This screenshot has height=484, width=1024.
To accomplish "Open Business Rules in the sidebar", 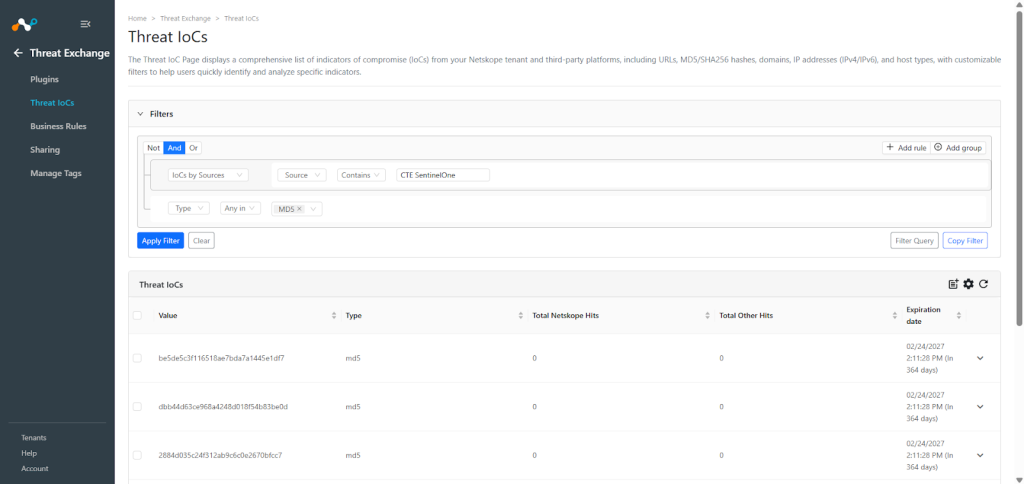I will [58, 126].
